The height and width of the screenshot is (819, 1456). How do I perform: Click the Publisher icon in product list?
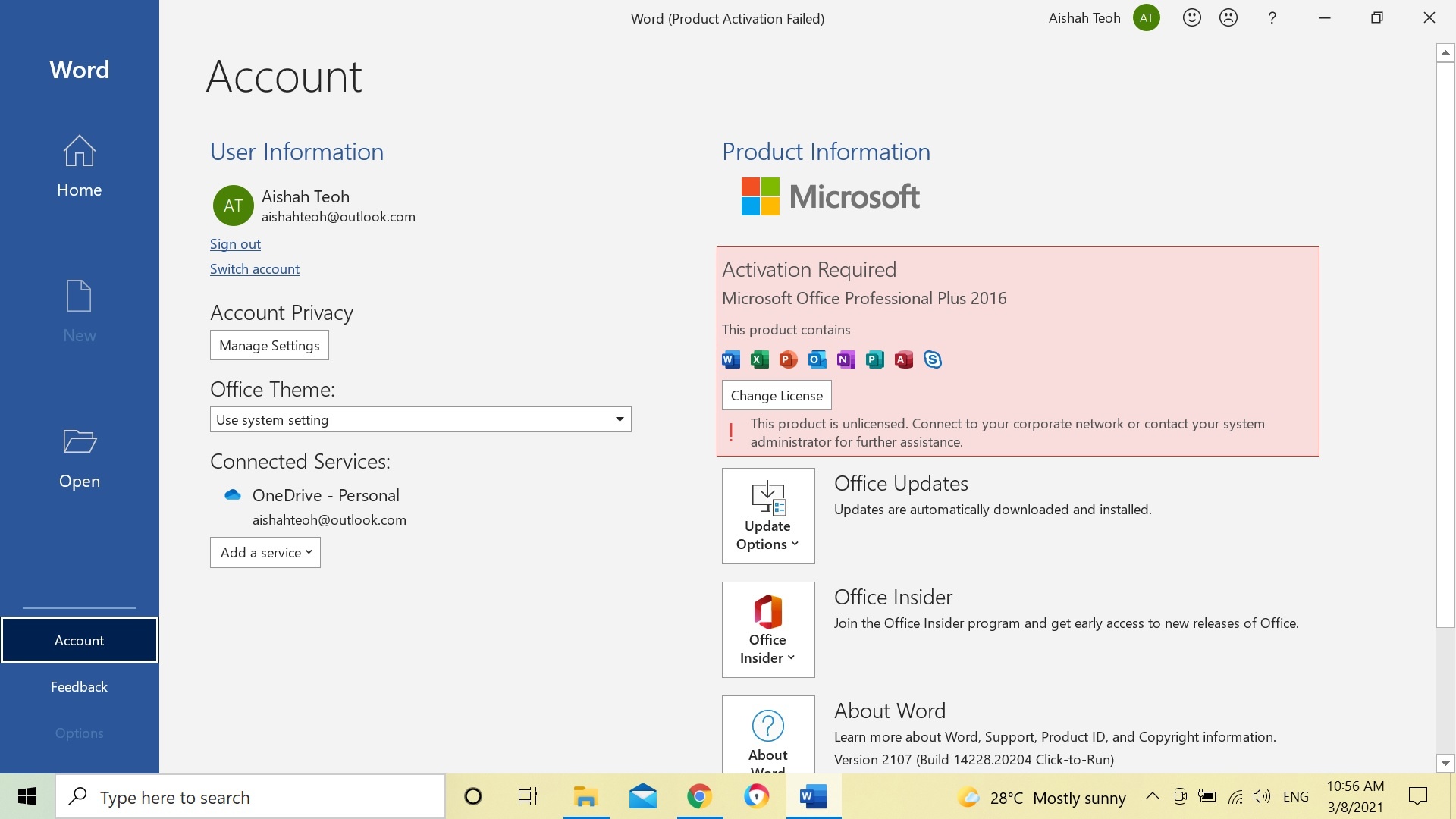coord(875,359)
